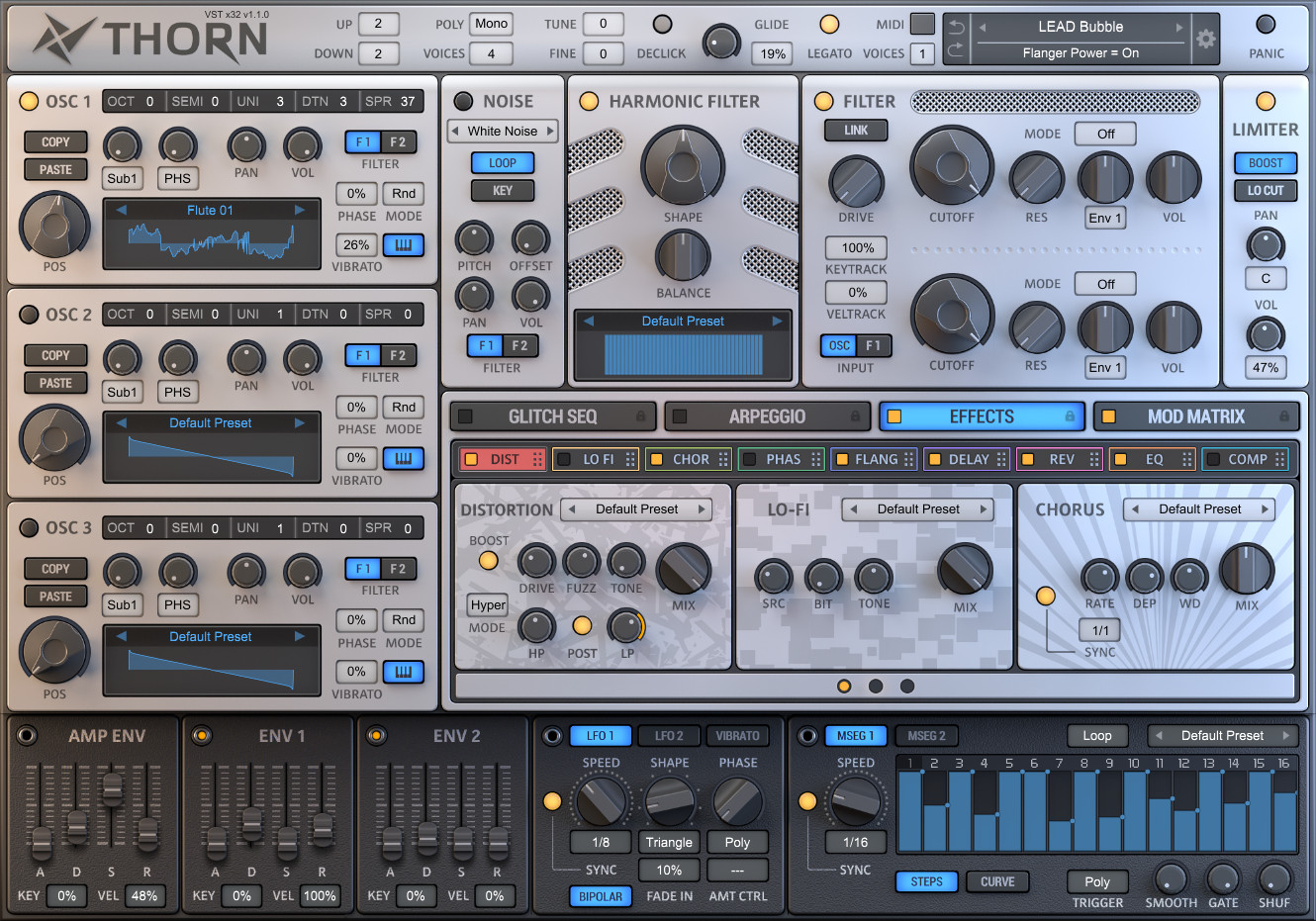Click the GLIDE percentage value field
The image size is (1316, 921).
click(x=774, y=53)
